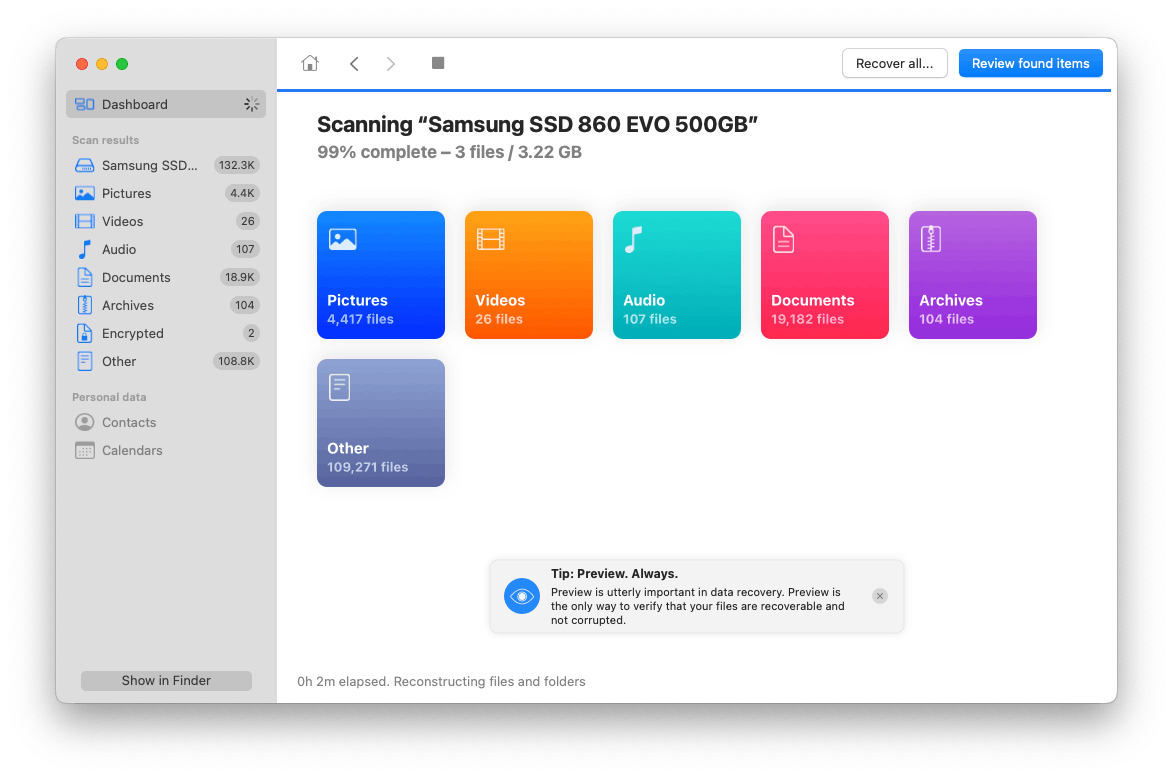This screenshot has height=777, width=1173.
Task: Select Pictures in the sidebar
Action: pyautogui.click(x=166, y=193)
